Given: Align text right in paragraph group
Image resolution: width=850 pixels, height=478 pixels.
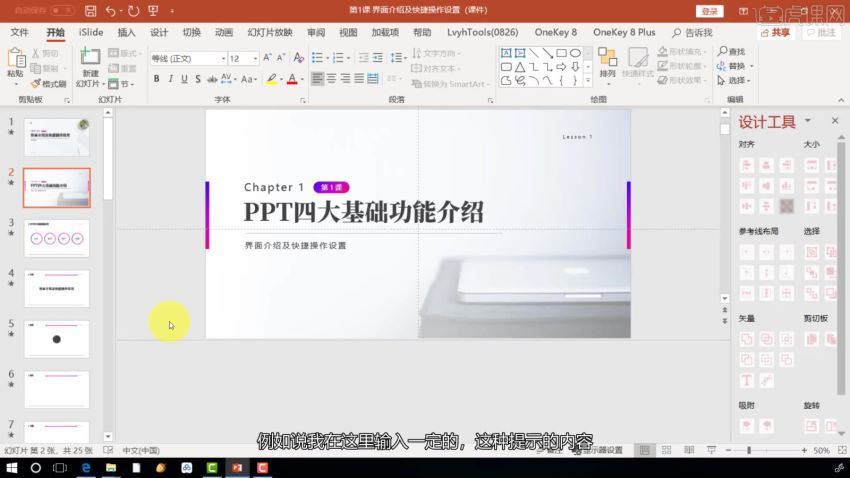Looking at the screenshot, I should [x=345, y=79].
